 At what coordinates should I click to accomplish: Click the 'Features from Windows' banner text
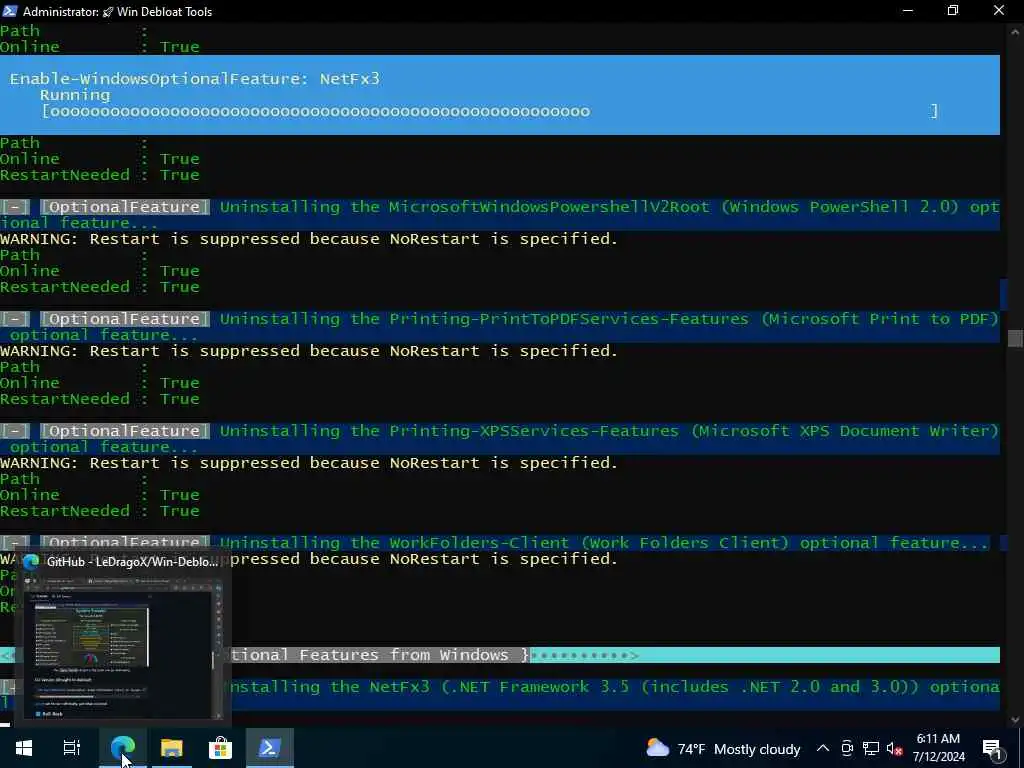coord(404,655)
